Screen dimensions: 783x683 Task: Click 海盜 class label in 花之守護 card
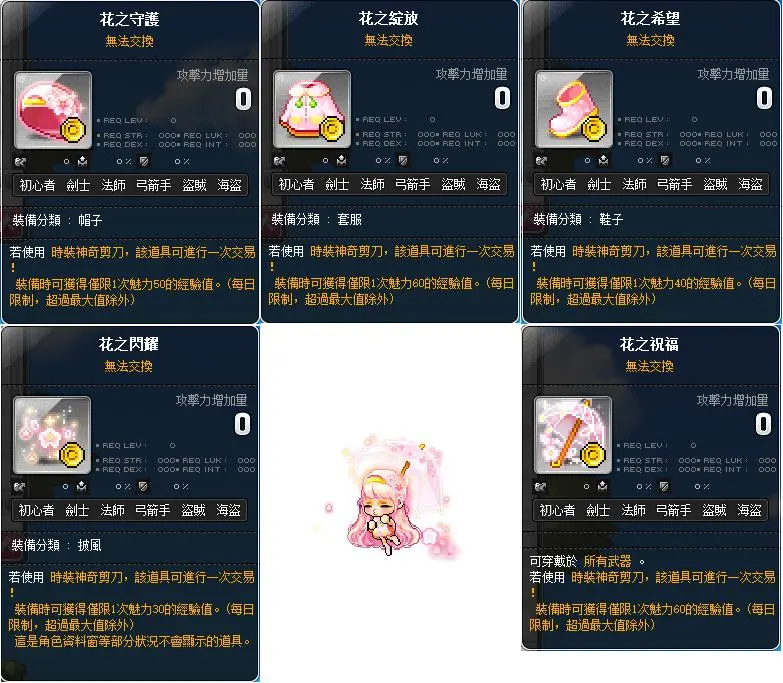[x=229, y=185]
